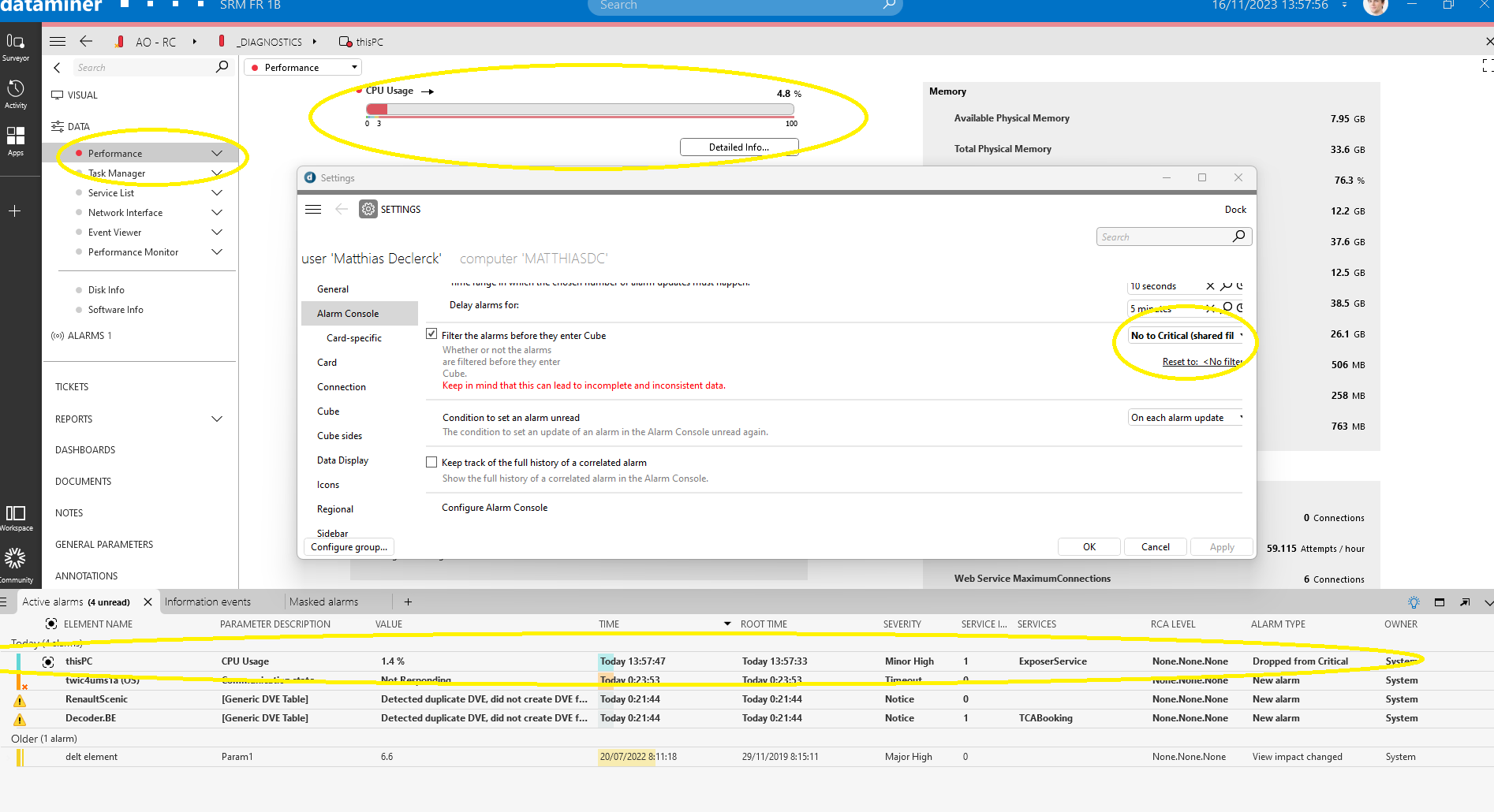Click the window-layout icon in Alarm Console bar
The height and width of the screenshot is (812, 1494).
pos(1440,602)
